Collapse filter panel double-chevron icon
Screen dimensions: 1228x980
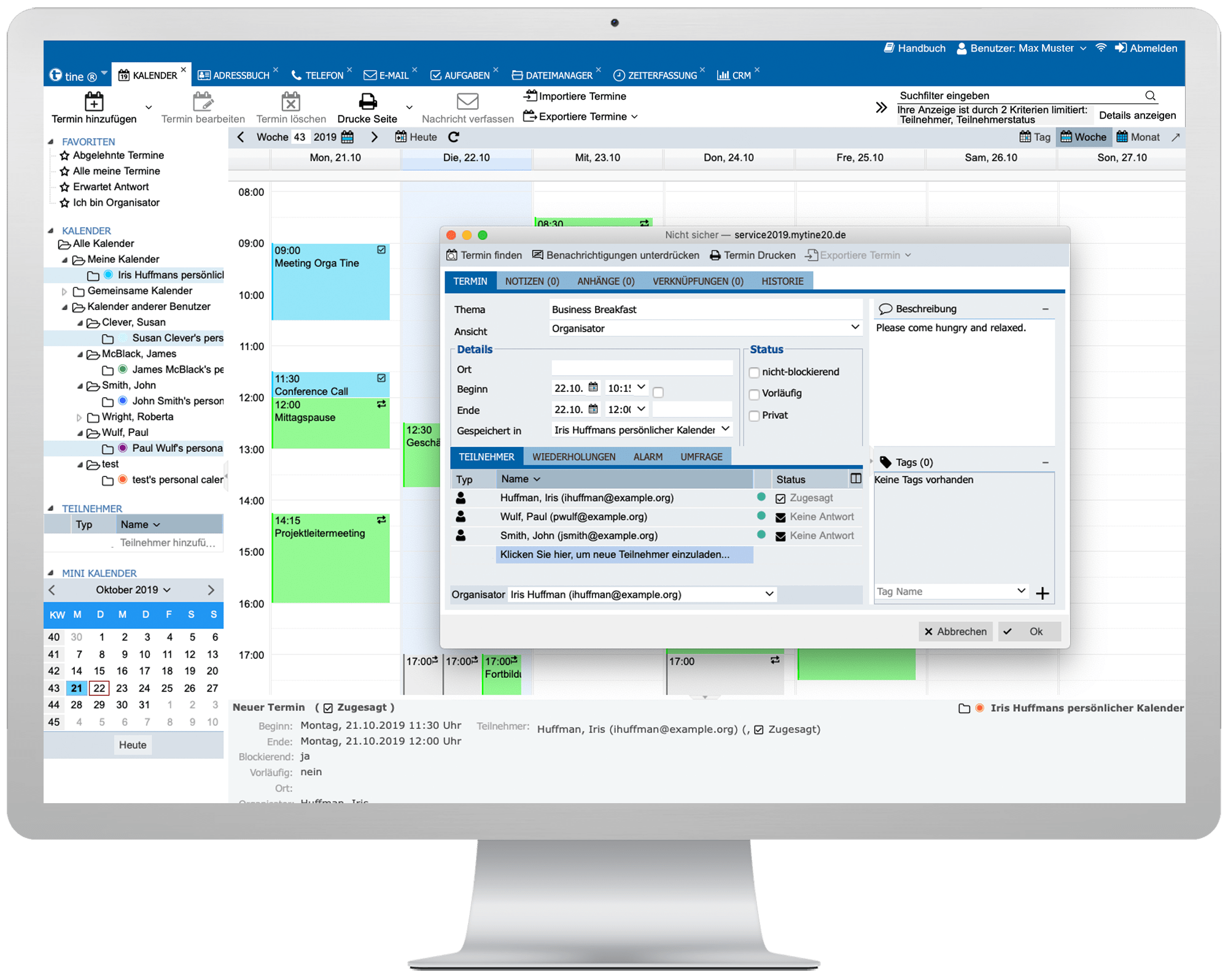(x=881, y=107)
